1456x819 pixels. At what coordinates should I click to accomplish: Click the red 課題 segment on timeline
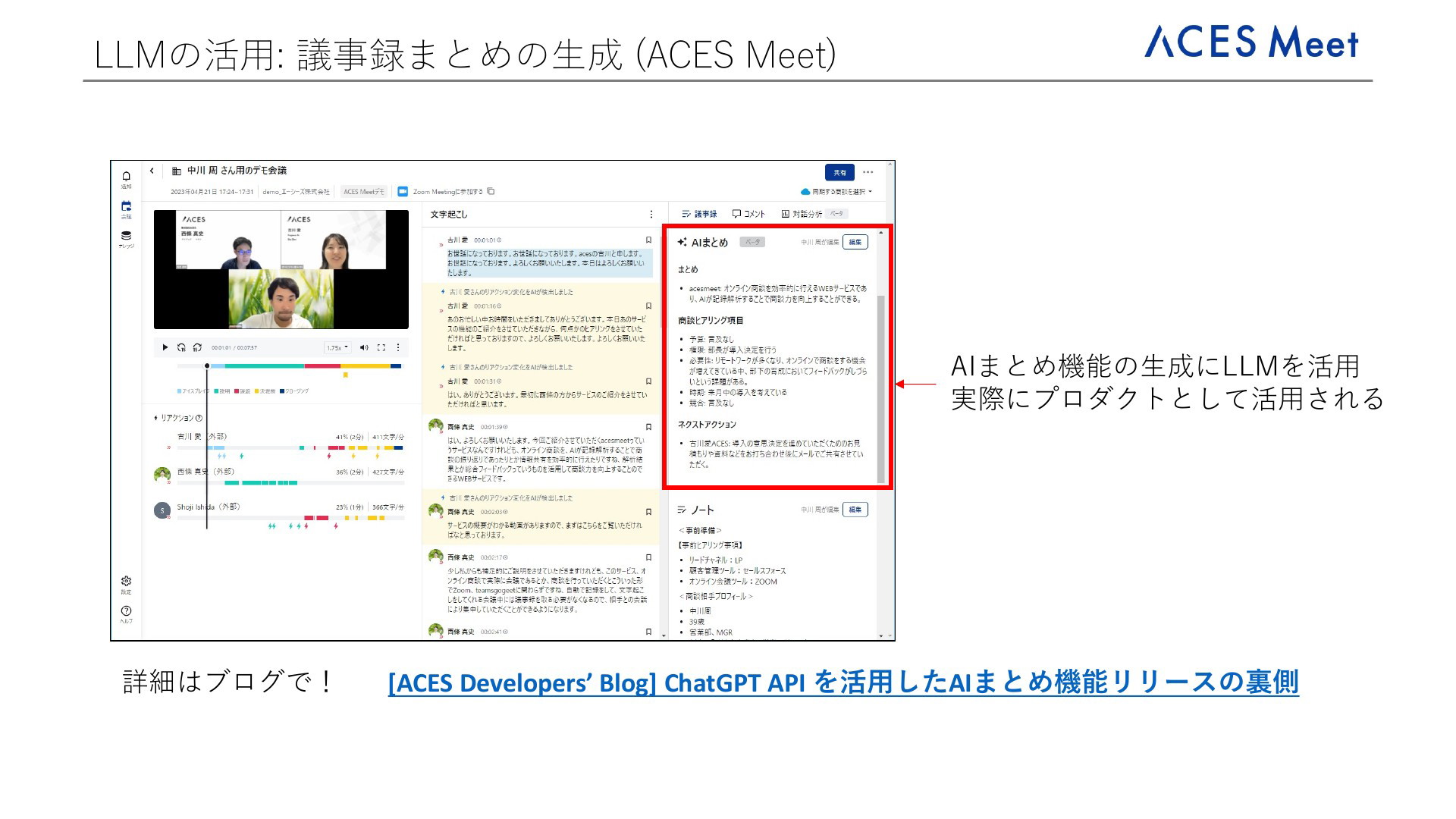(x=323, y=366)
